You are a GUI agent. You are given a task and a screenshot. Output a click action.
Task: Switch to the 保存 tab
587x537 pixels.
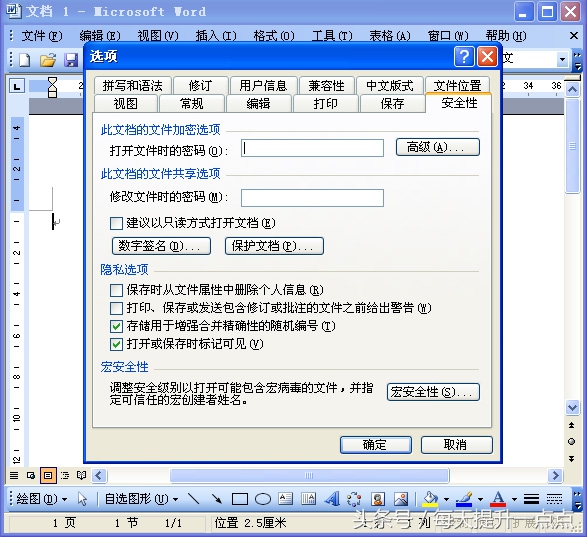tap(392, 103)
